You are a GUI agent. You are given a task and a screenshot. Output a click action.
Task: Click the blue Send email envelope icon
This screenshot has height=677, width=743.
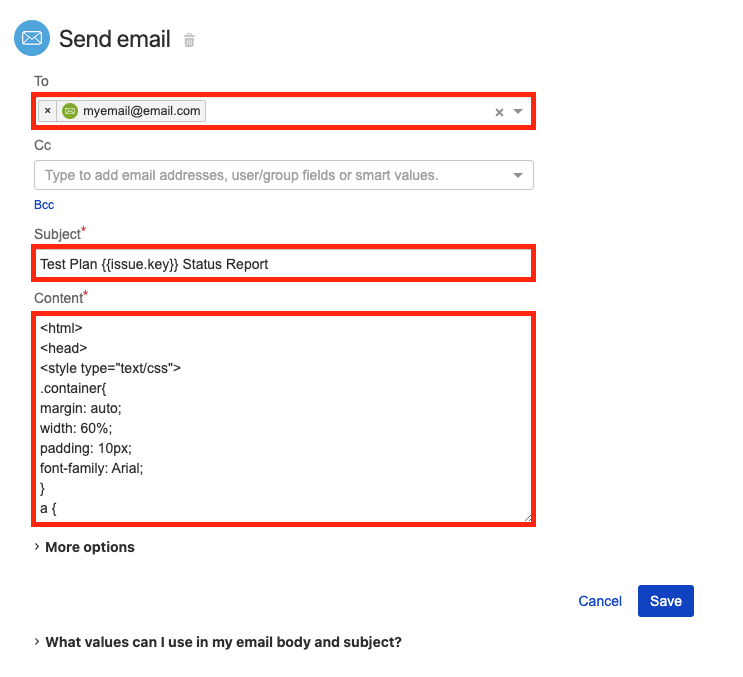point(32,38)
